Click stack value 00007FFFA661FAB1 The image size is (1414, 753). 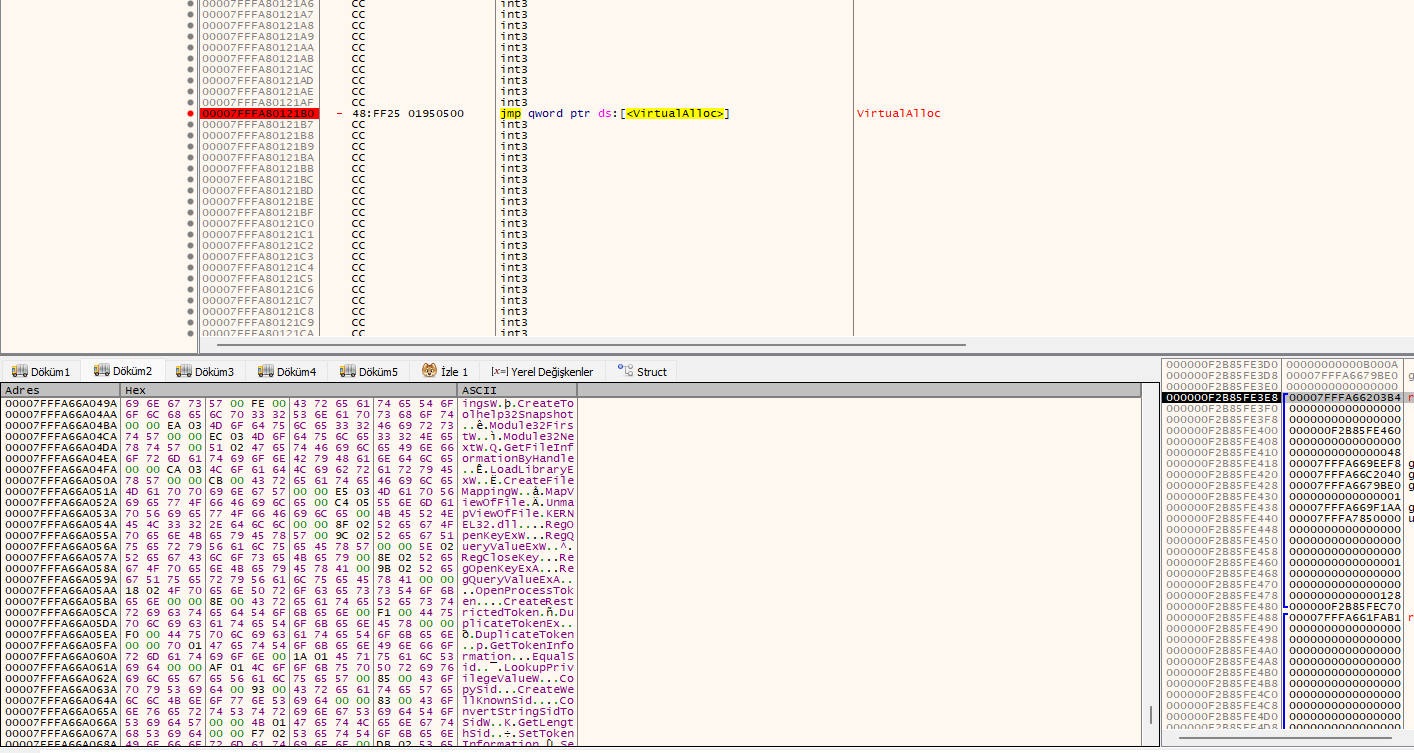(x=1344, y=618)
